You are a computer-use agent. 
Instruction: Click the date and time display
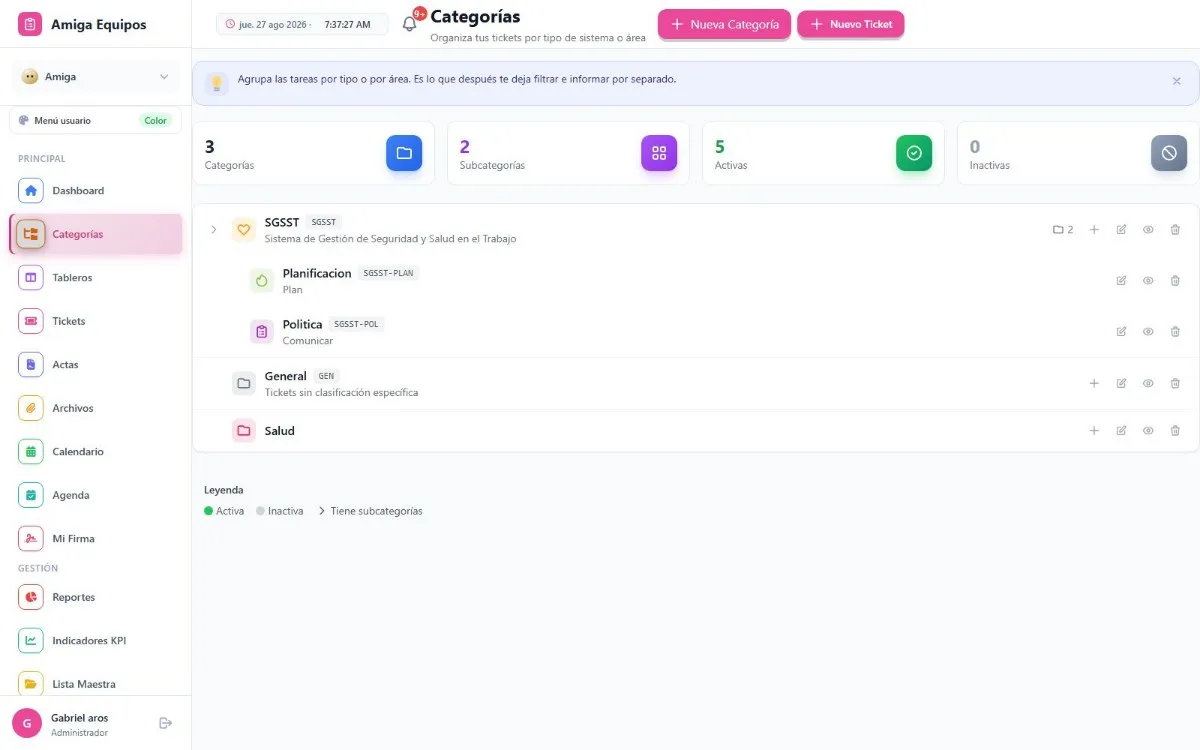pyautogui.click(x=302, y=24)
